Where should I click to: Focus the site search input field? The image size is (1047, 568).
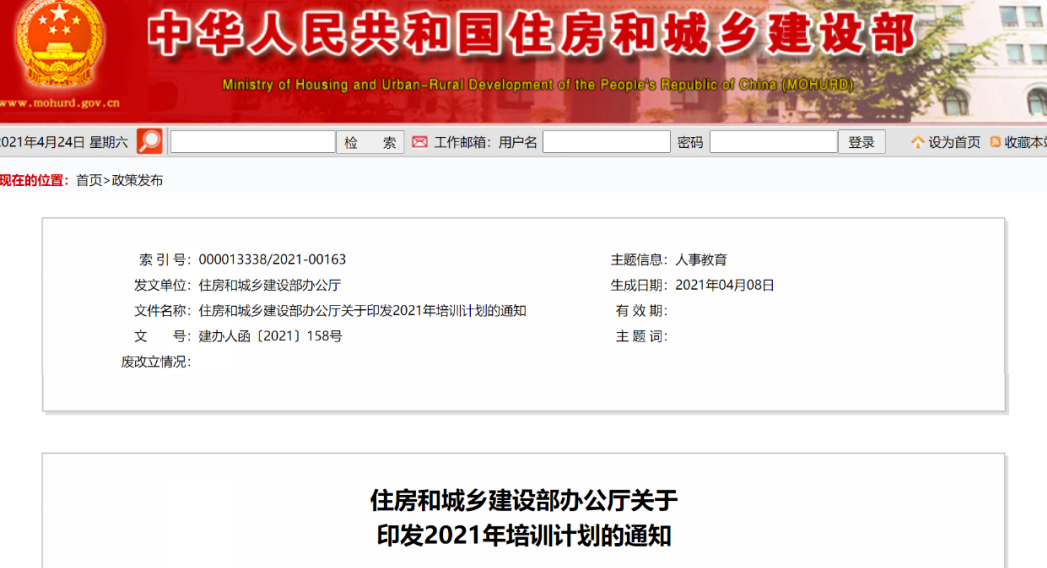[252, 141]
